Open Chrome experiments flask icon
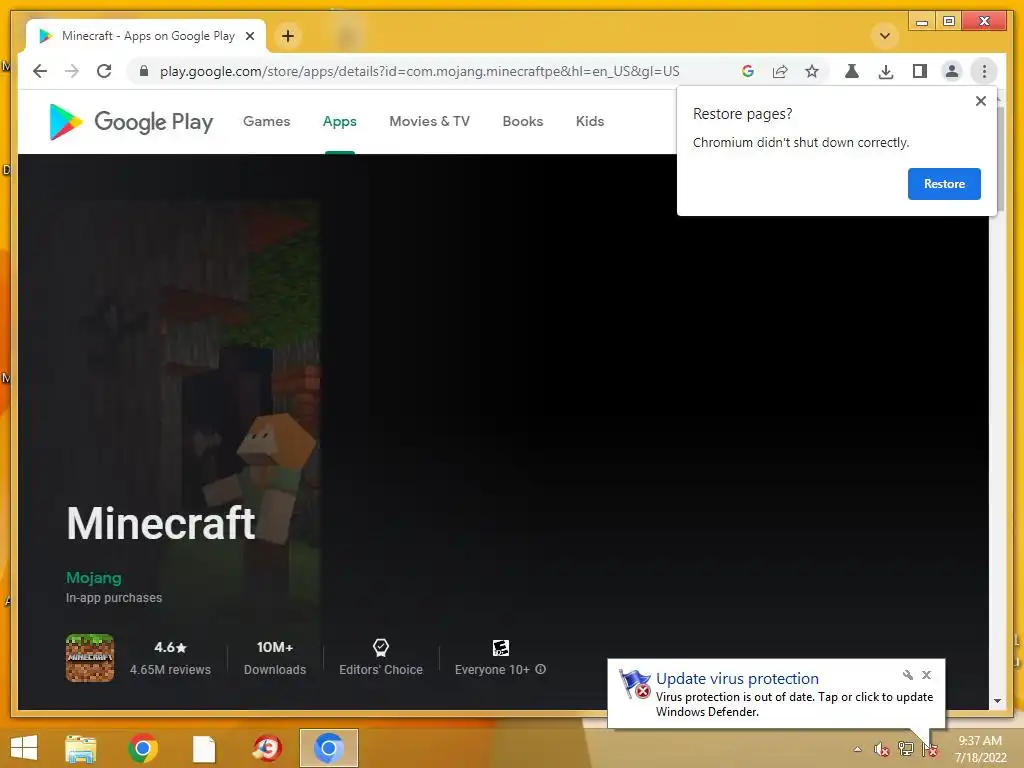 point(852,71)
